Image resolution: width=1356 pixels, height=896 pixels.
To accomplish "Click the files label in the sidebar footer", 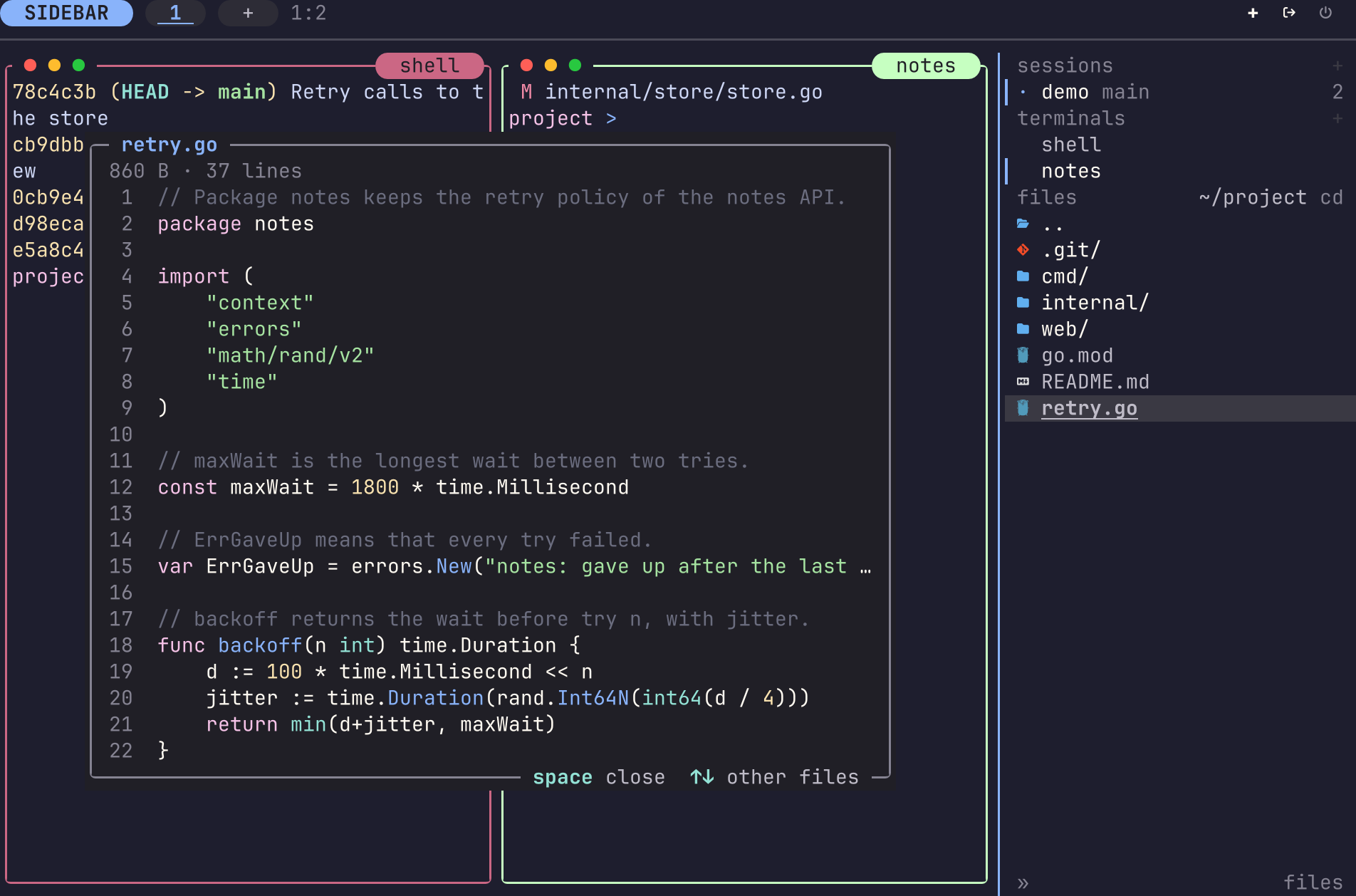I will (1313, 883).
